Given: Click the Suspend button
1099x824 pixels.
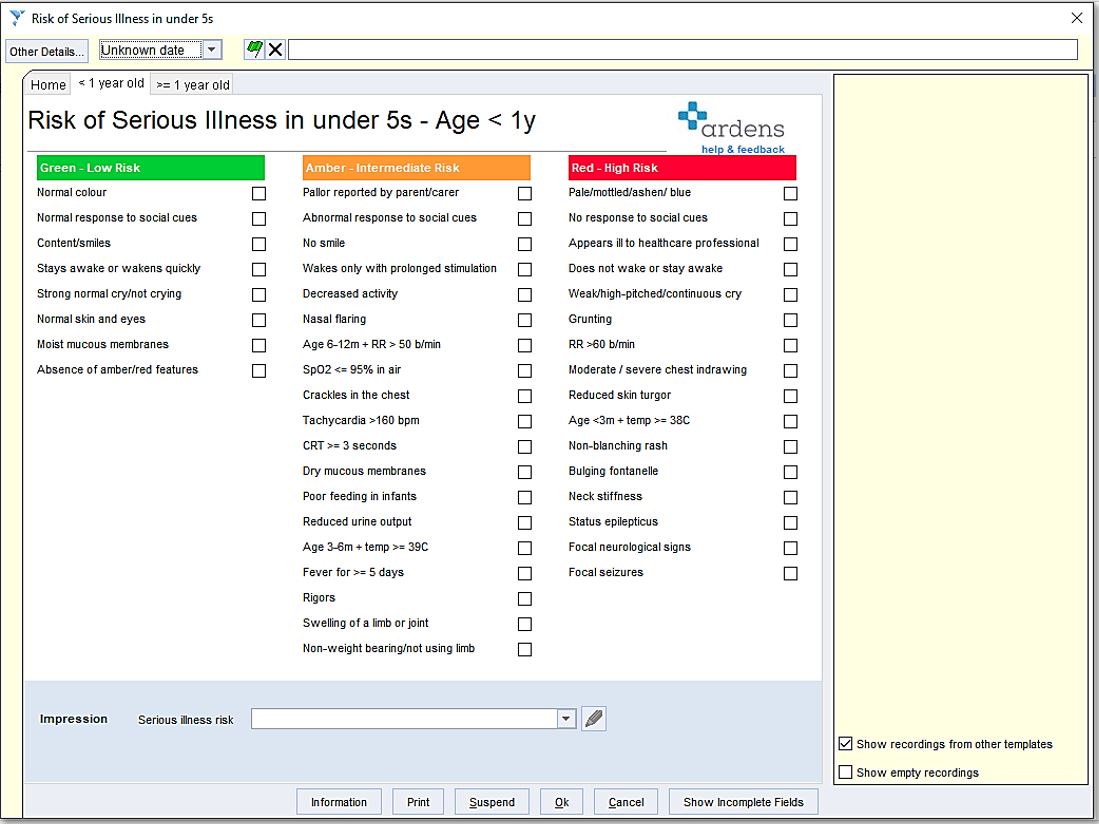Looking at the screenshot, I should tap(492, 802).
